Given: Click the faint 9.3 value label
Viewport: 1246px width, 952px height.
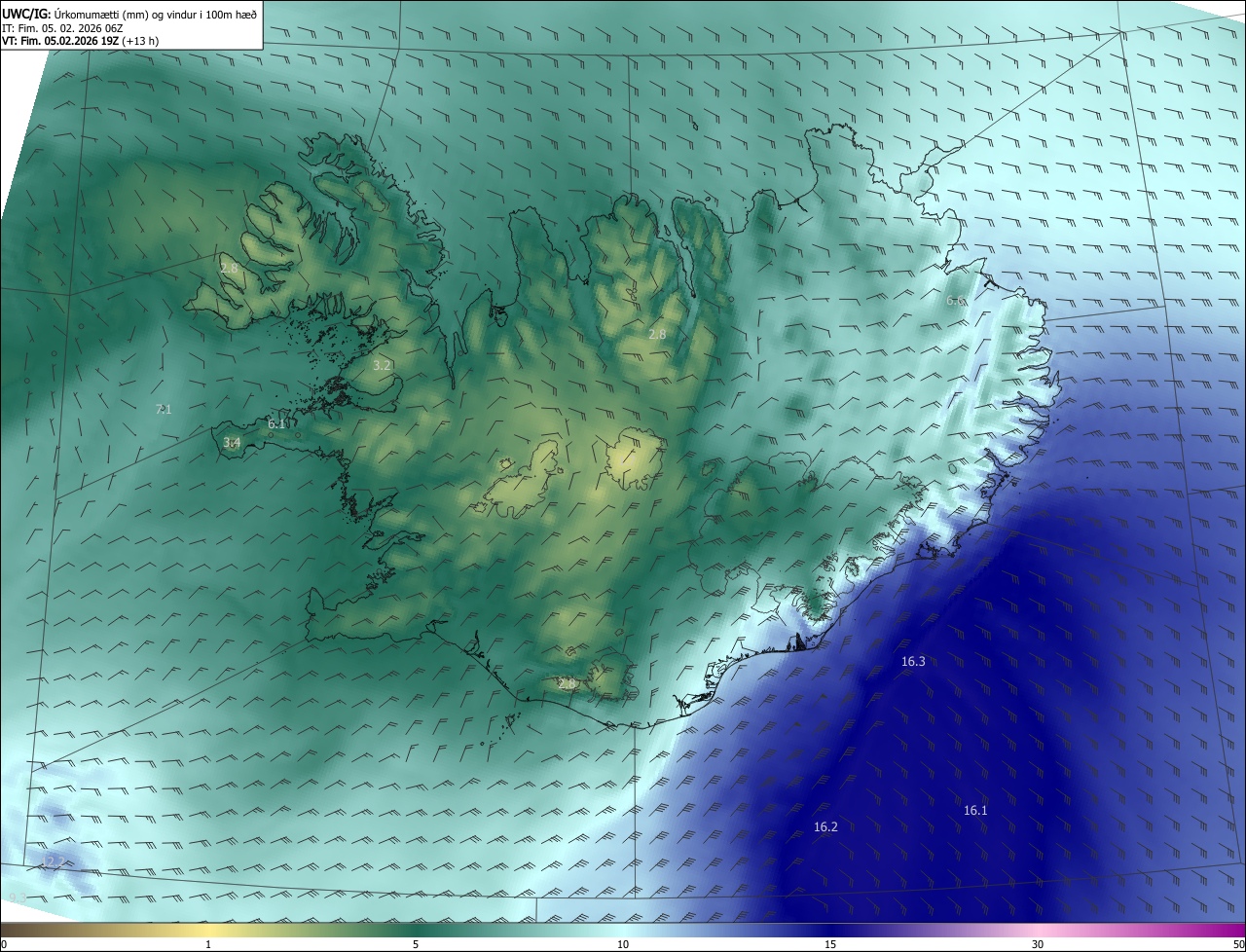Looking at the screenshot, I should [18, 897].
